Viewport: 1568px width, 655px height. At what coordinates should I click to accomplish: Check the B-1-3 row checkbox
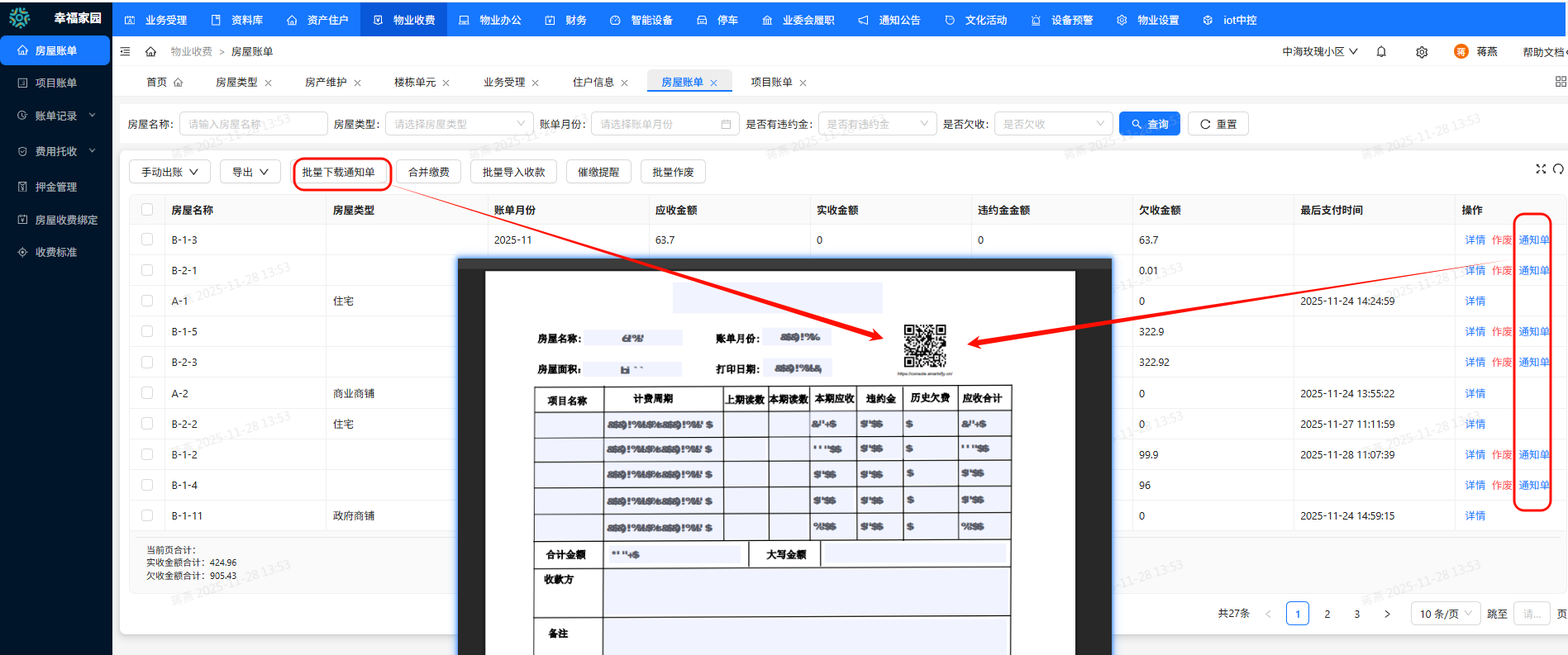click(x=147, y=240)
